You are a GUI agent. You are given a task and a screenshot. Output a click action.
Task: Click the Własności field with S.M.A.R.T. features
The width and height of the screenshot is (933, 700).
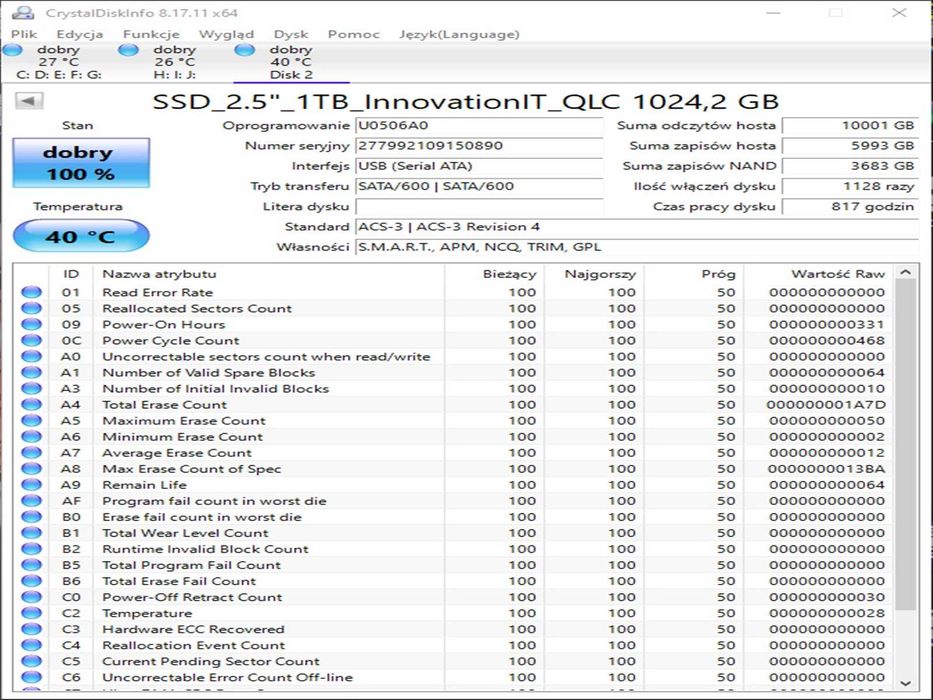pyautogui.click(x=637, y=247)
